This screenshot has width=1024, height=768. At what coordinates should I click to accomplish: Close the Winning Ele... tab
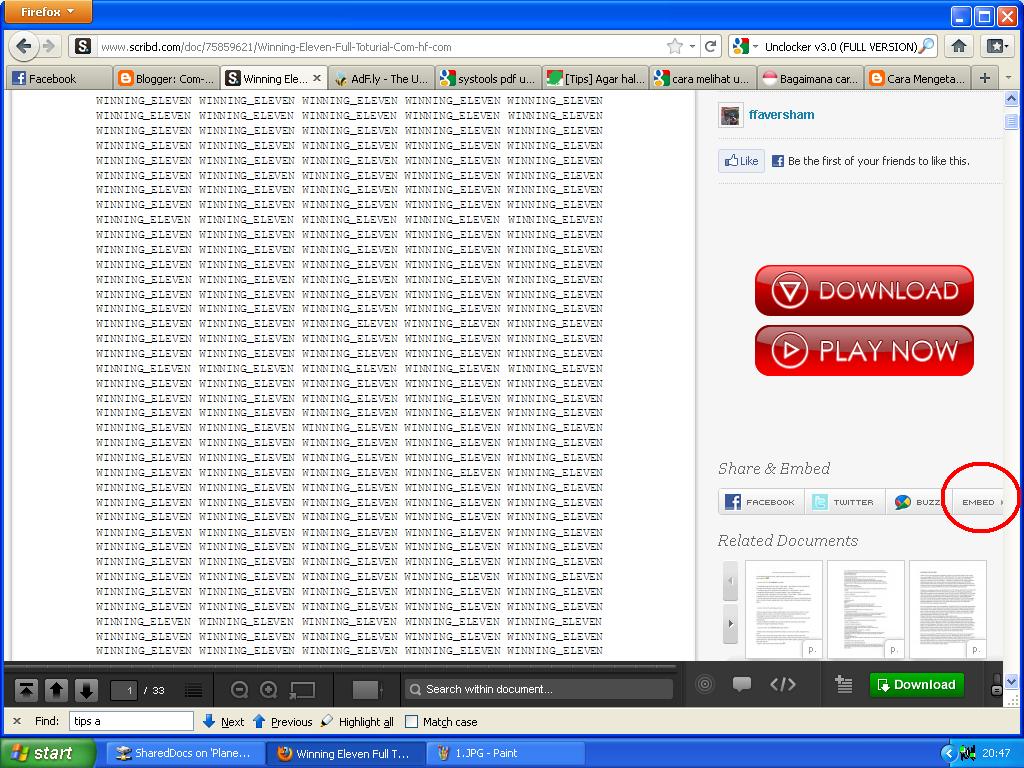(317, 78)
